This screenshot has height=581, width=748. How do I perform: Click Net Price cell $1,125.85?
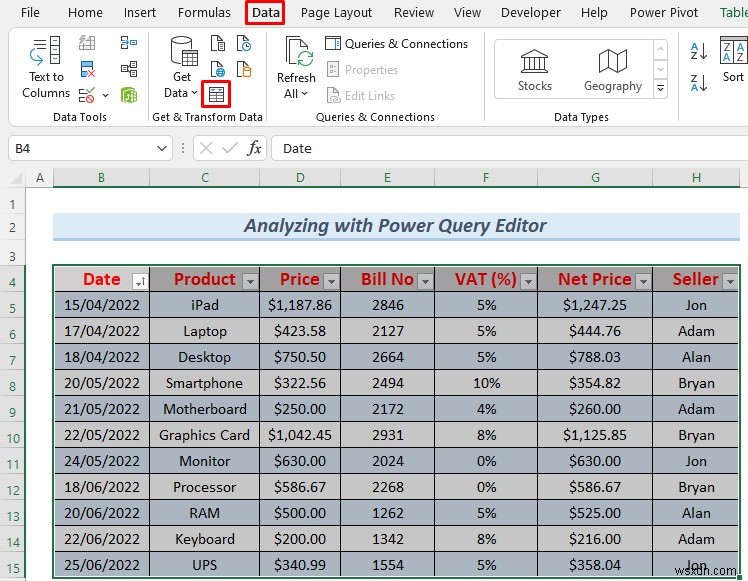point(595,435)
